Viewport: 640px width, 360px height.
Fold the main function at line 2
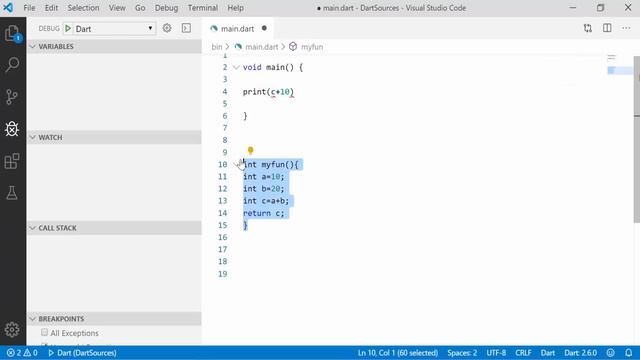coord(236,67)
